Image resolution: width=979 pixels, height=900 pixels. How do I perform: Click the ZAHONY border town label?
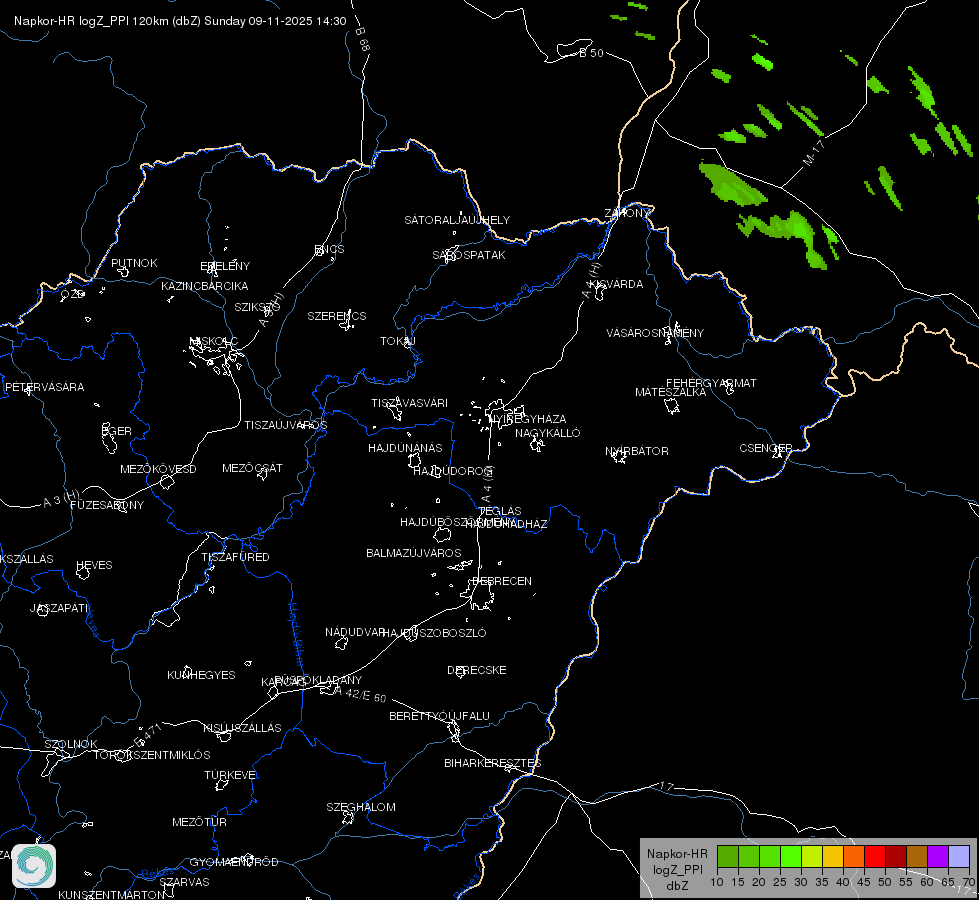(x=627, y=213)
